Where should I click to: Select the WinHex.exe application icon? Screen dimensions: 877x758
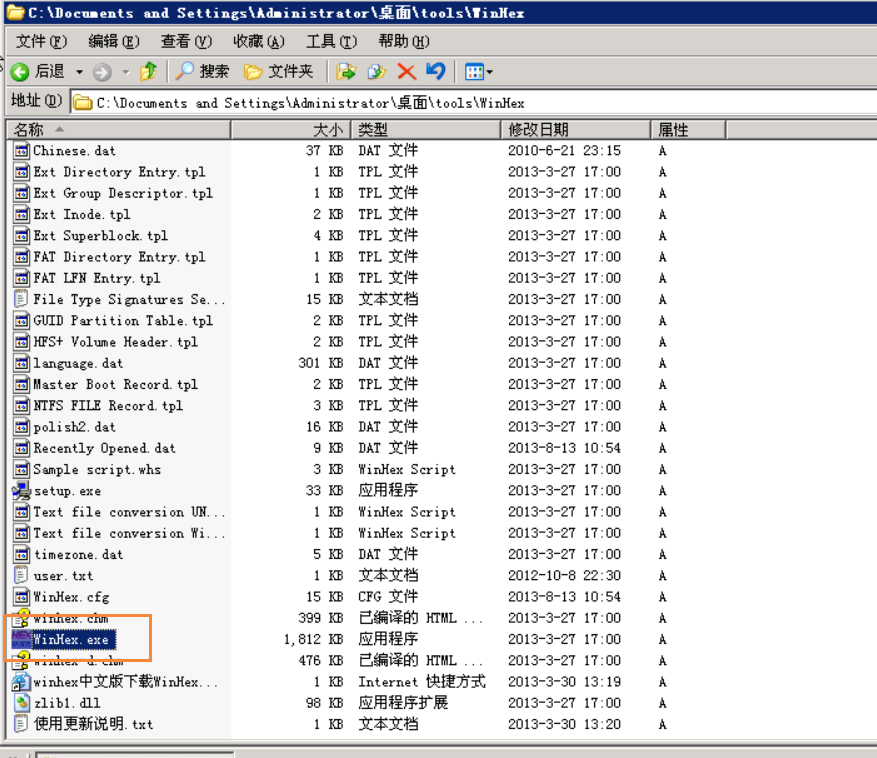coord(21,639)
